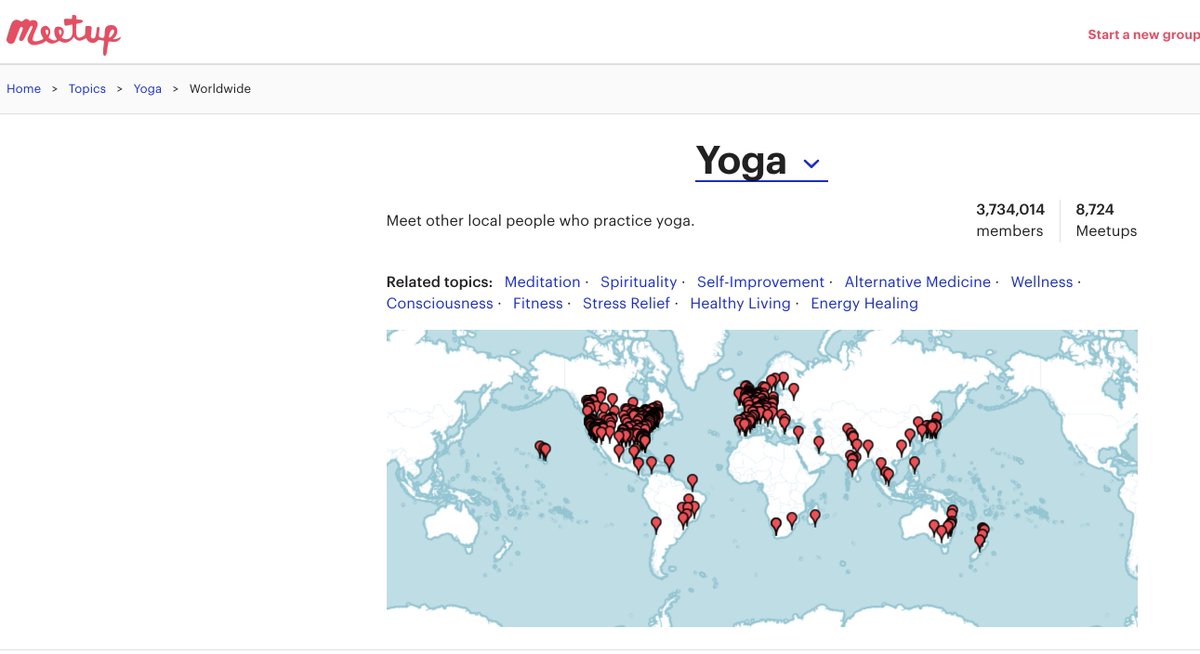Select Worldwide breadcrumb text
1200x654 pixels.
click(x=220, y=89)
